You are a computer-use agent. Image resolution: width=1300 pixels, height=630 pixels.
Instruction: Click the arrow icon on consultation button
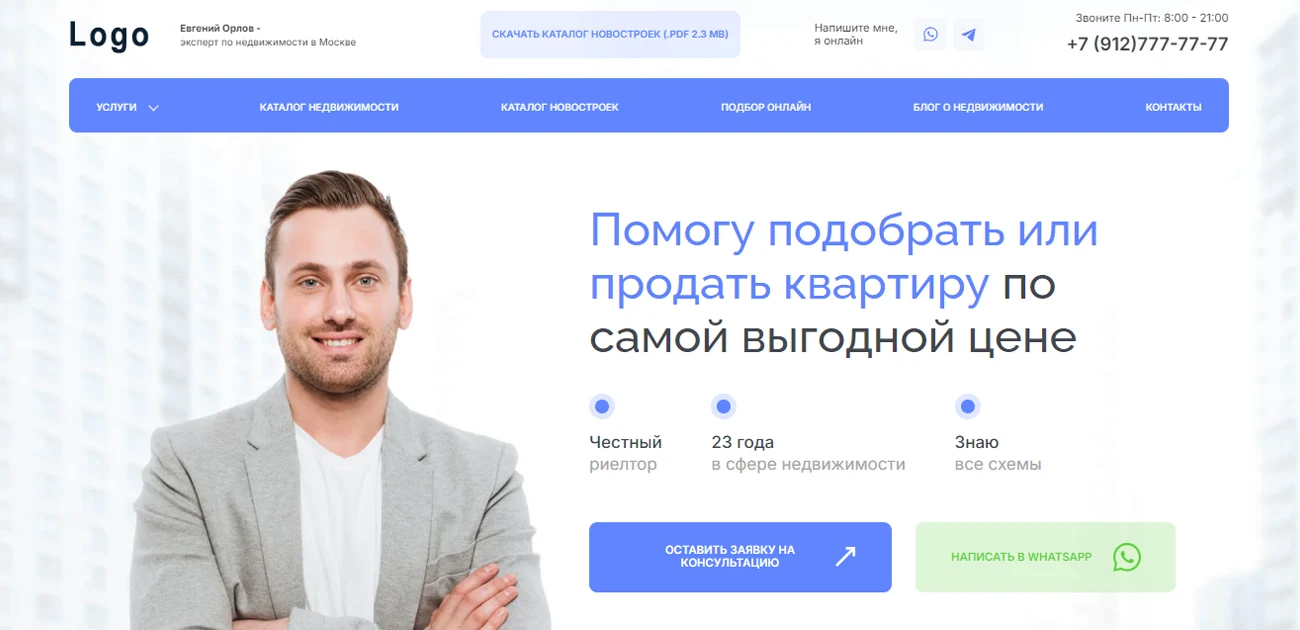[845, 557]
